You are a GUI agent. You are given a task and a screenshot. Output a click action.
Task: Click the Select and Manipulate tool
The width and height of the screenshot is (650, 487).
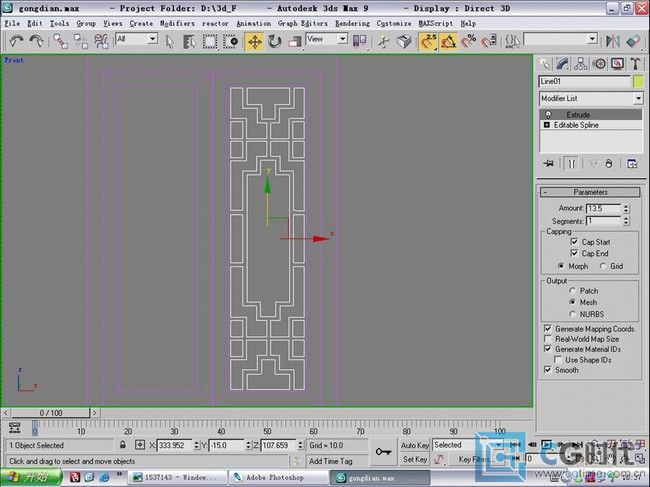pyautogui.click(x=384, y=41)
